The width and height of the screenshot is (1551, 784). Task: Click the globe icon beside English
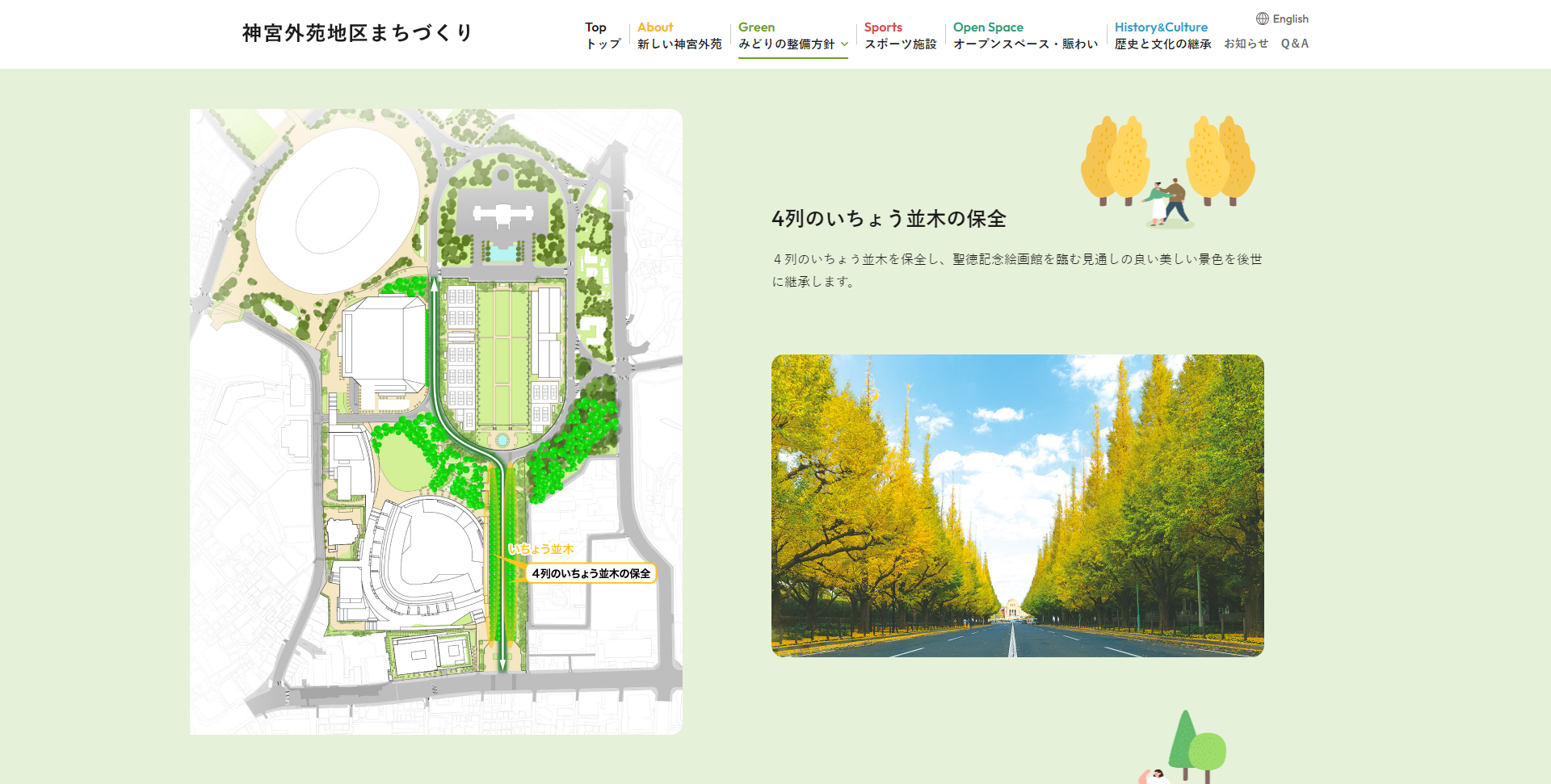[x=1262, y=19]
